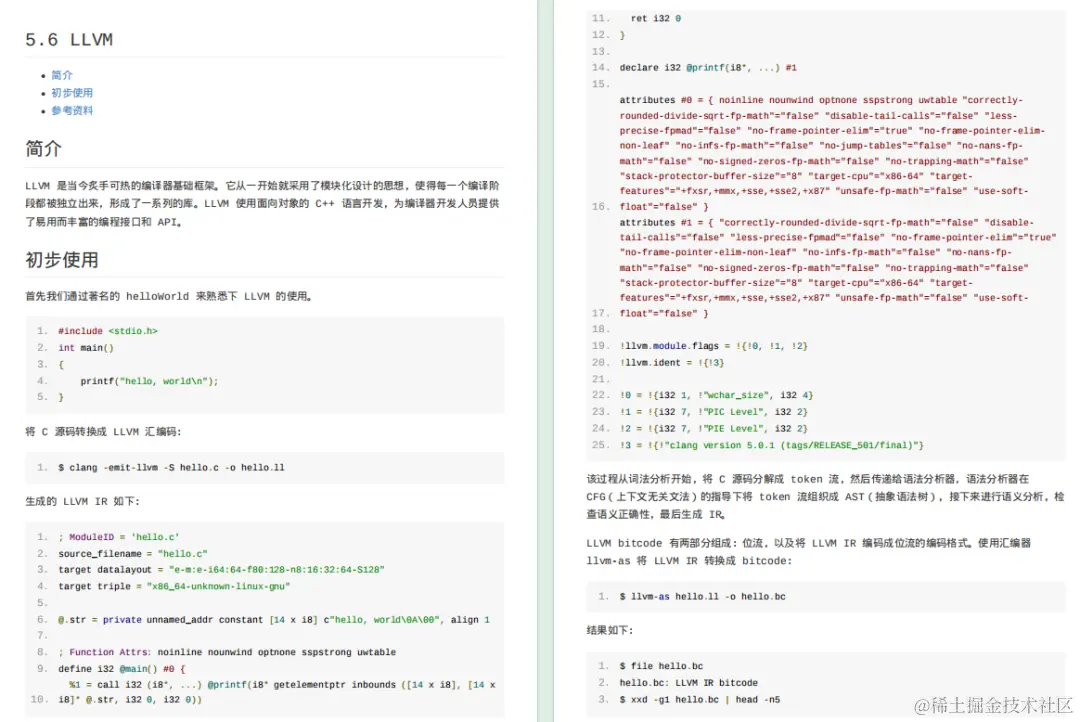The height and width of the screenshot is (722, 1080).
Task: Click the $ file hello.bc line
Action: click(x=661, y=666)
